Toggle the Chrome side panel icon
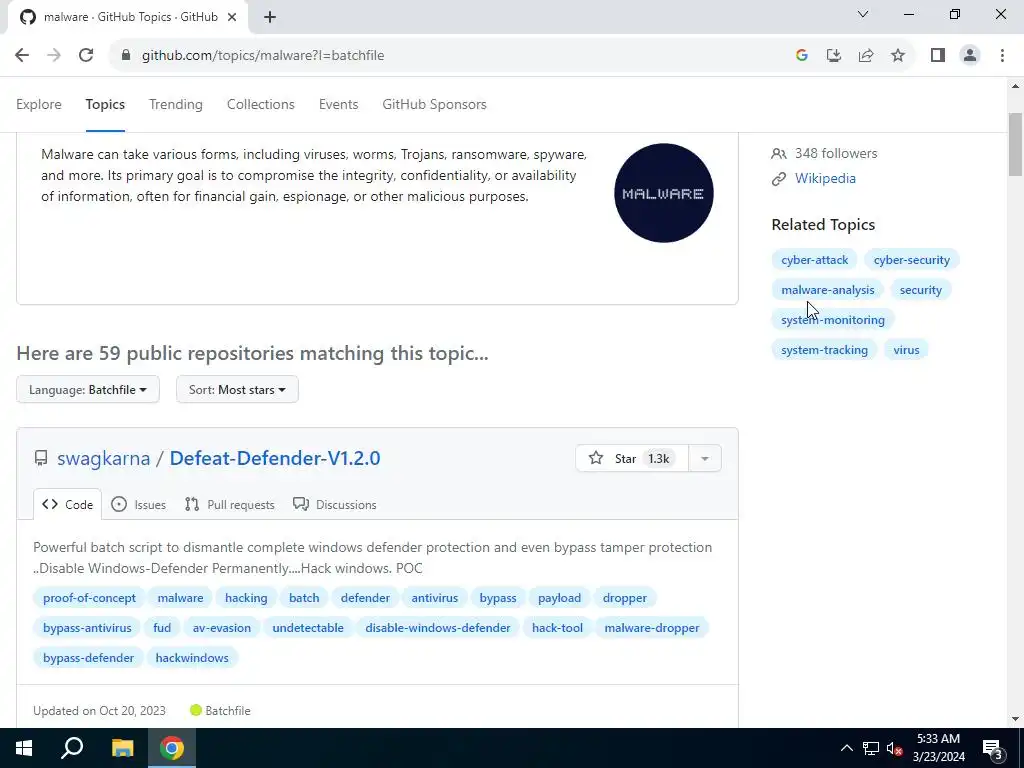 (938, 56)
